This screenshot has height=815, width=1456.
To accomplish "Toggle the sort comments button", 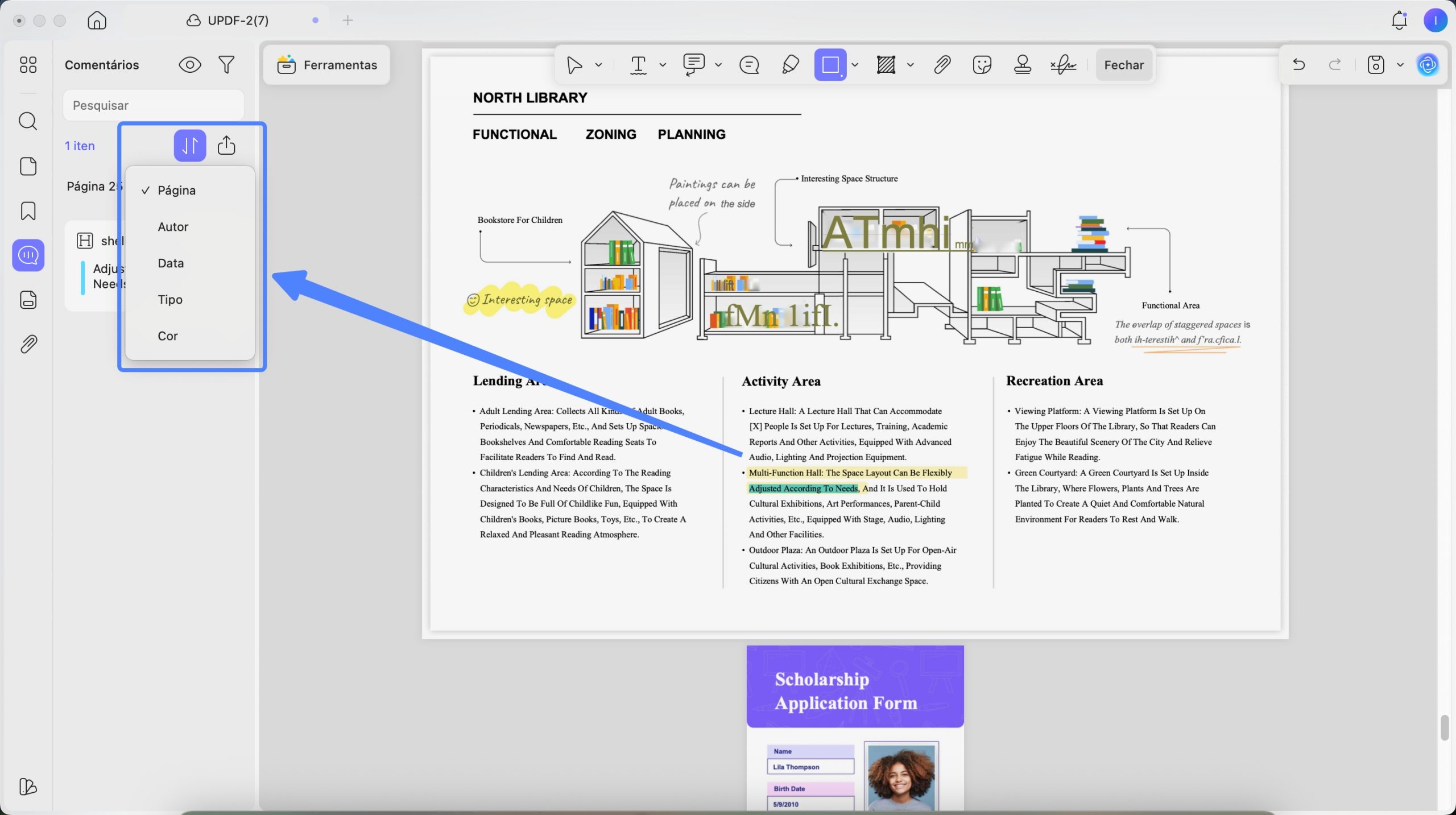I will tap(190, 146).
